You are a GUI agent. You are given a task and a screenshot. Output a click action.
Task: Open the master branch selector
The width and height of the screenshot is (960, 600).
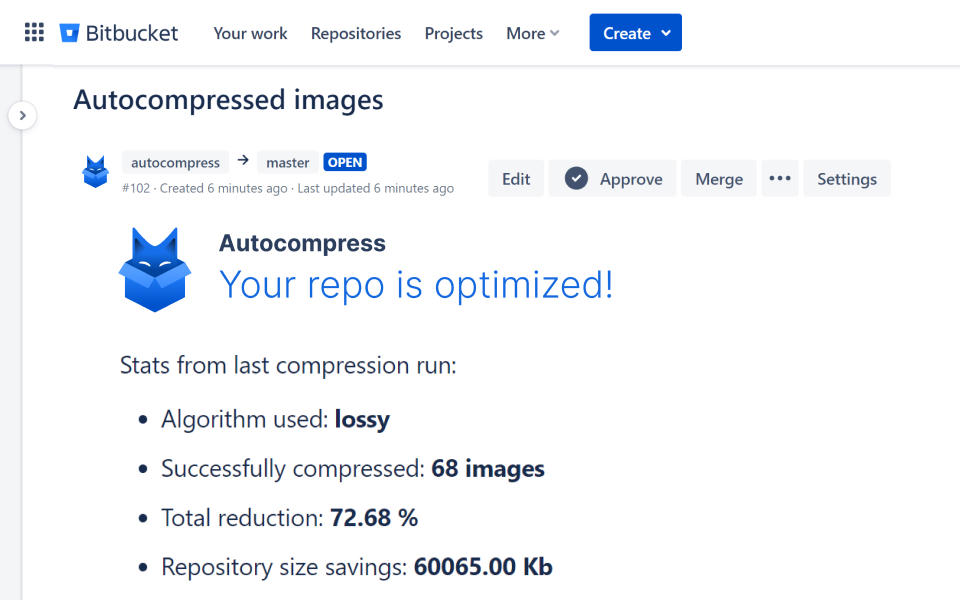coord(287,162)
